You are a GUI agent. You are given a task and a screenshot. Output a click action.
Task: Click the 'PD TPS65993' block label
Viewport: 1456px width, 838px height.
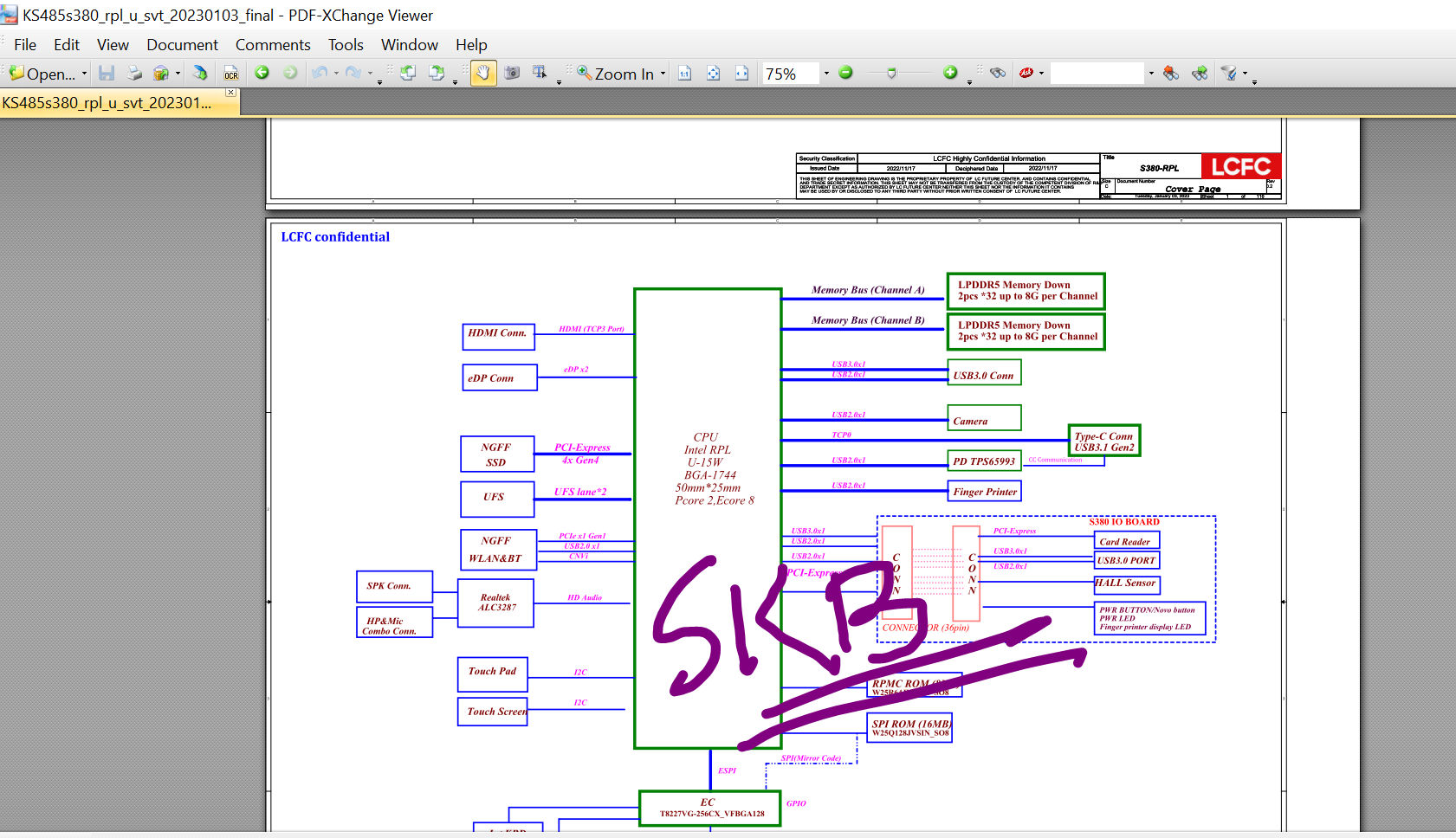(x=985, y=461)
